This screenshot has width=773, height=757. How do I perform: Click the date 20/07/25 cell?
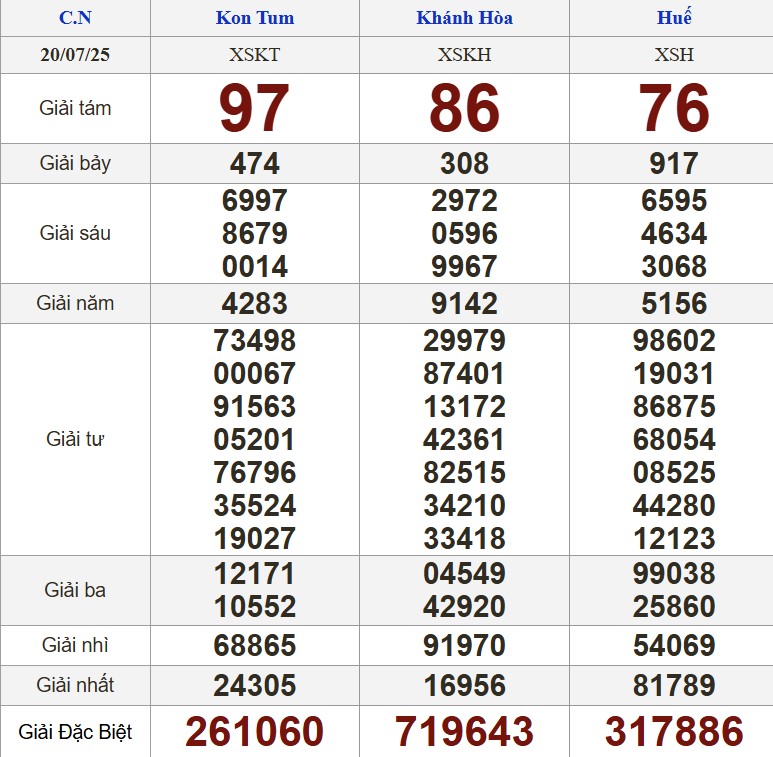75,55
